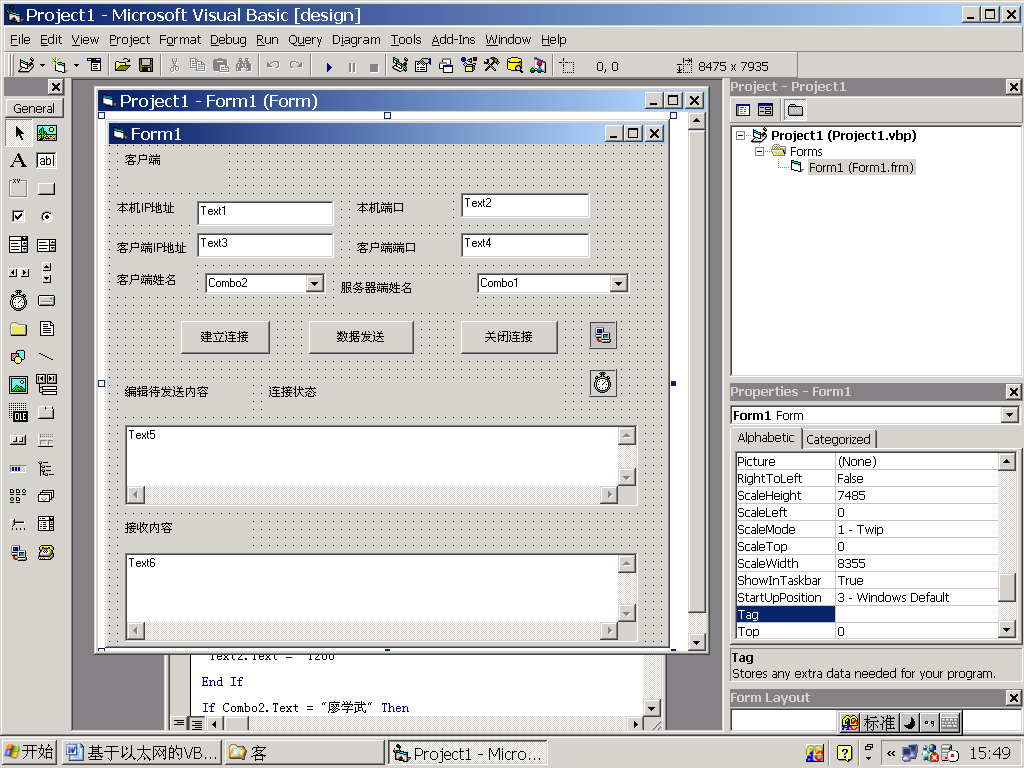Click the 本机IP地址 label on the form
Image resolution: width=1024 pixels, height=768 pixels.
point(146,208)
